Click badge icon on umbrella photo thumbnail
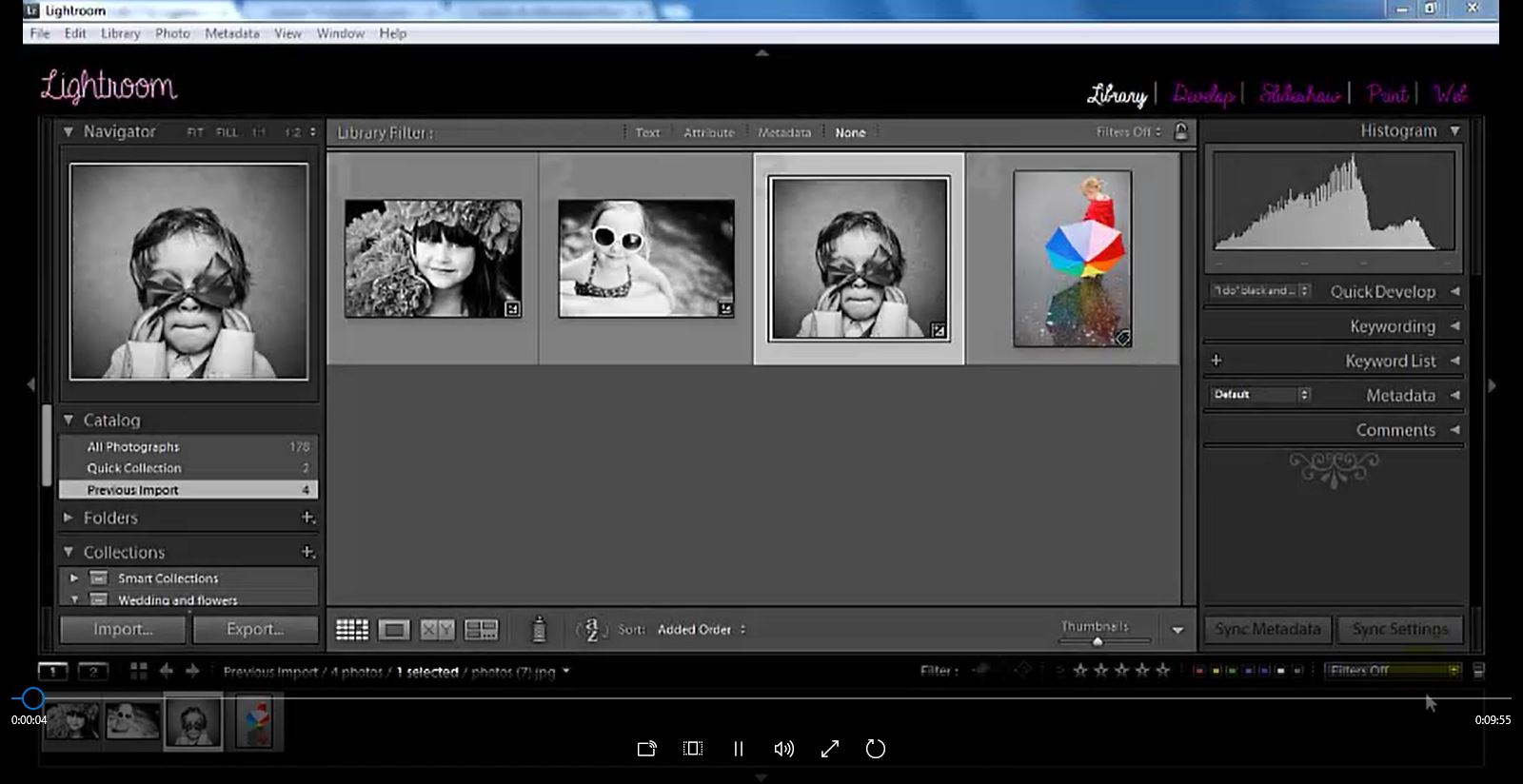This screenshot has height=784, width=1523. [x=1122, y=338]
